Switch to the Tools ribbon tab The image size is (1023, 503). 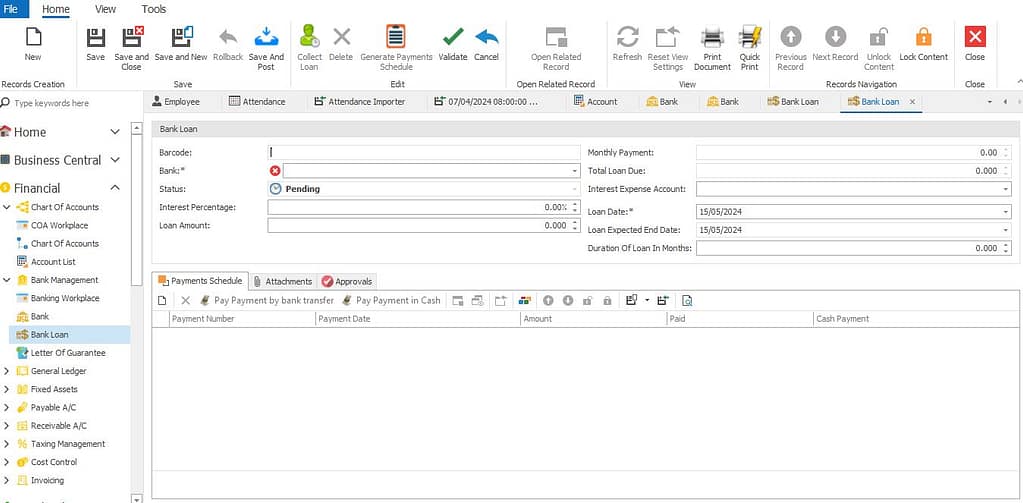click(153, 9)
